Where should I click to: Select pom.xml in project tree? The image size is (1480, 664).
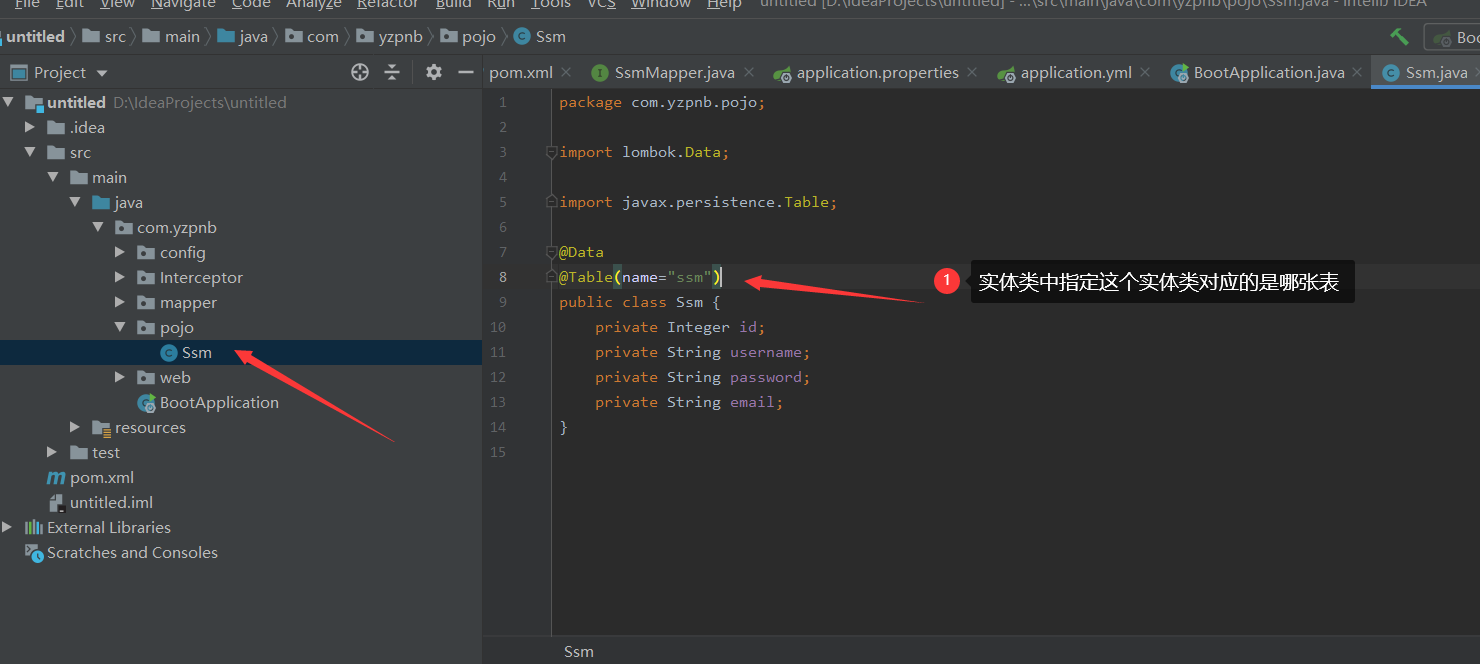[x=101, y=477]
